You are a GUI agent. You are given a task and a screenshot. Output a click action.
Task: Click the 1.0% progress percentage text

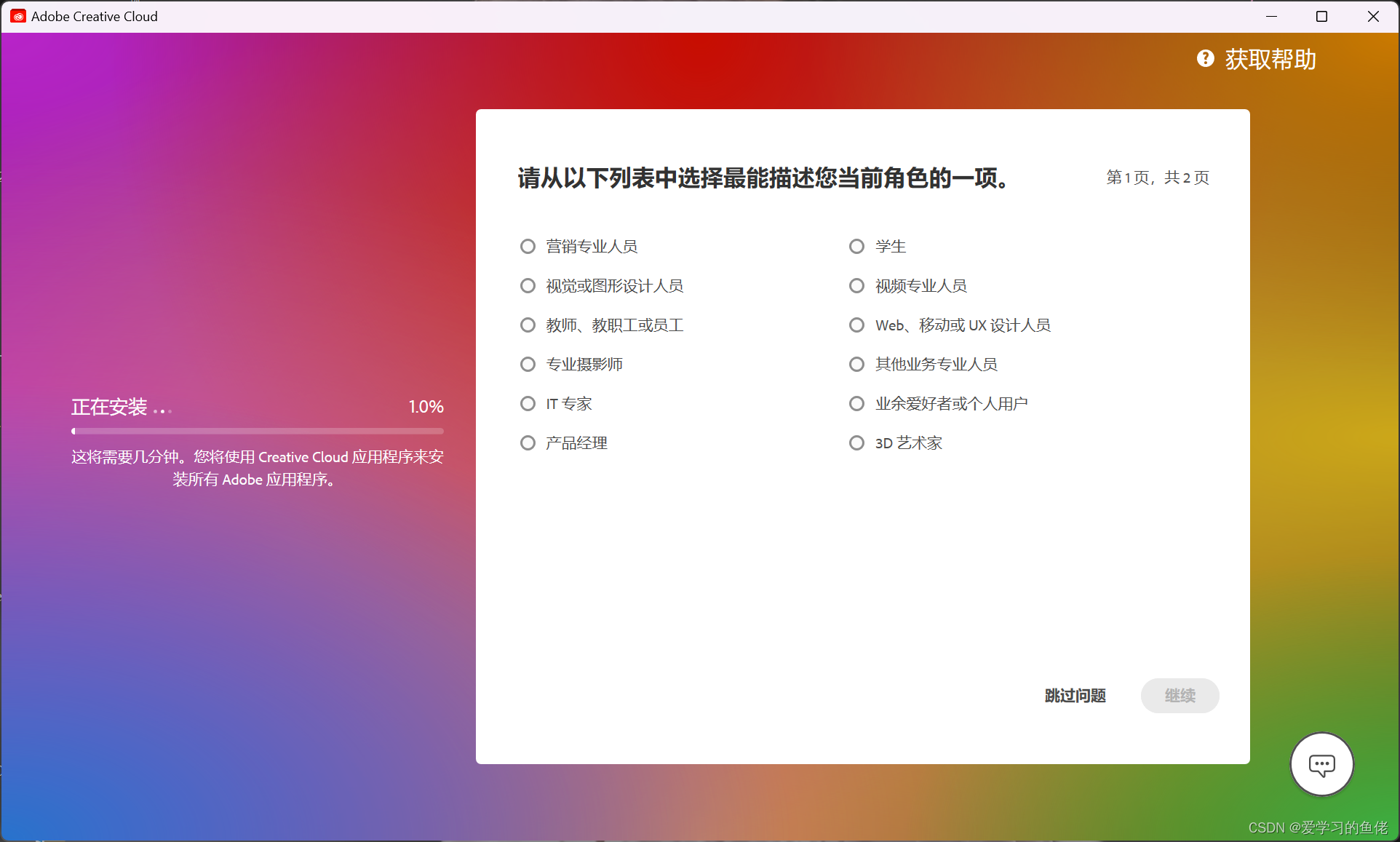tap(426, 407)
